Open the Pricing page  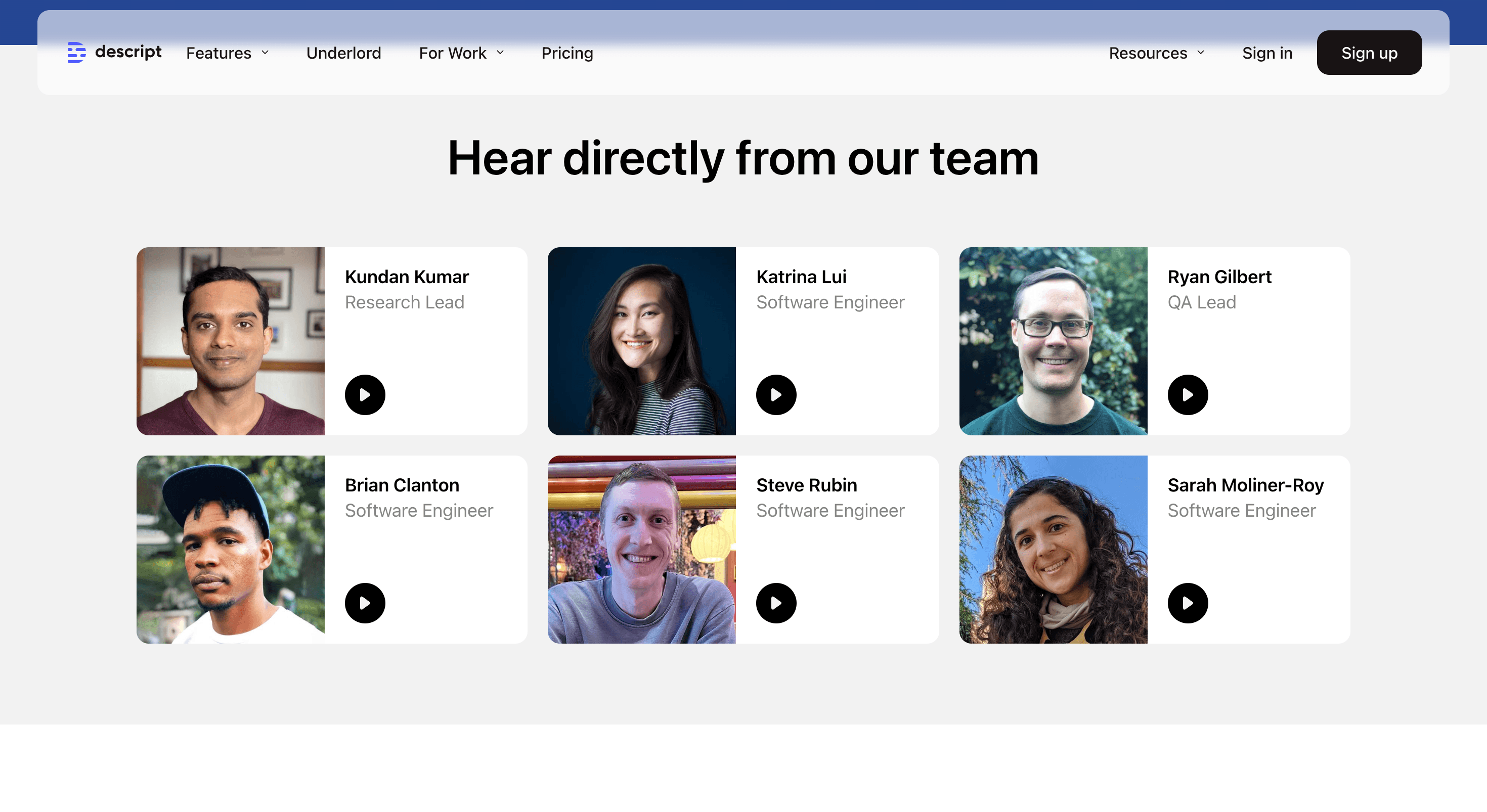567,53
